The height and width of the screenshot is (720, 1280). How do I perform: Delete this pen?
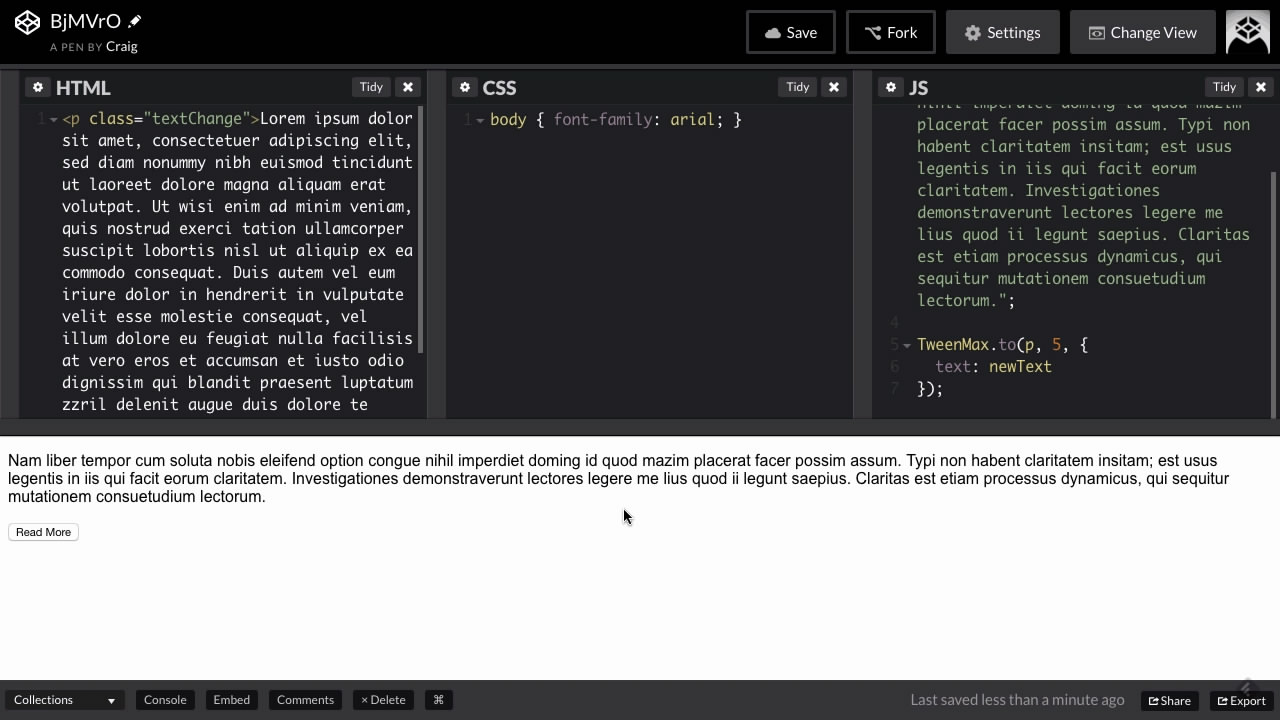383,700
